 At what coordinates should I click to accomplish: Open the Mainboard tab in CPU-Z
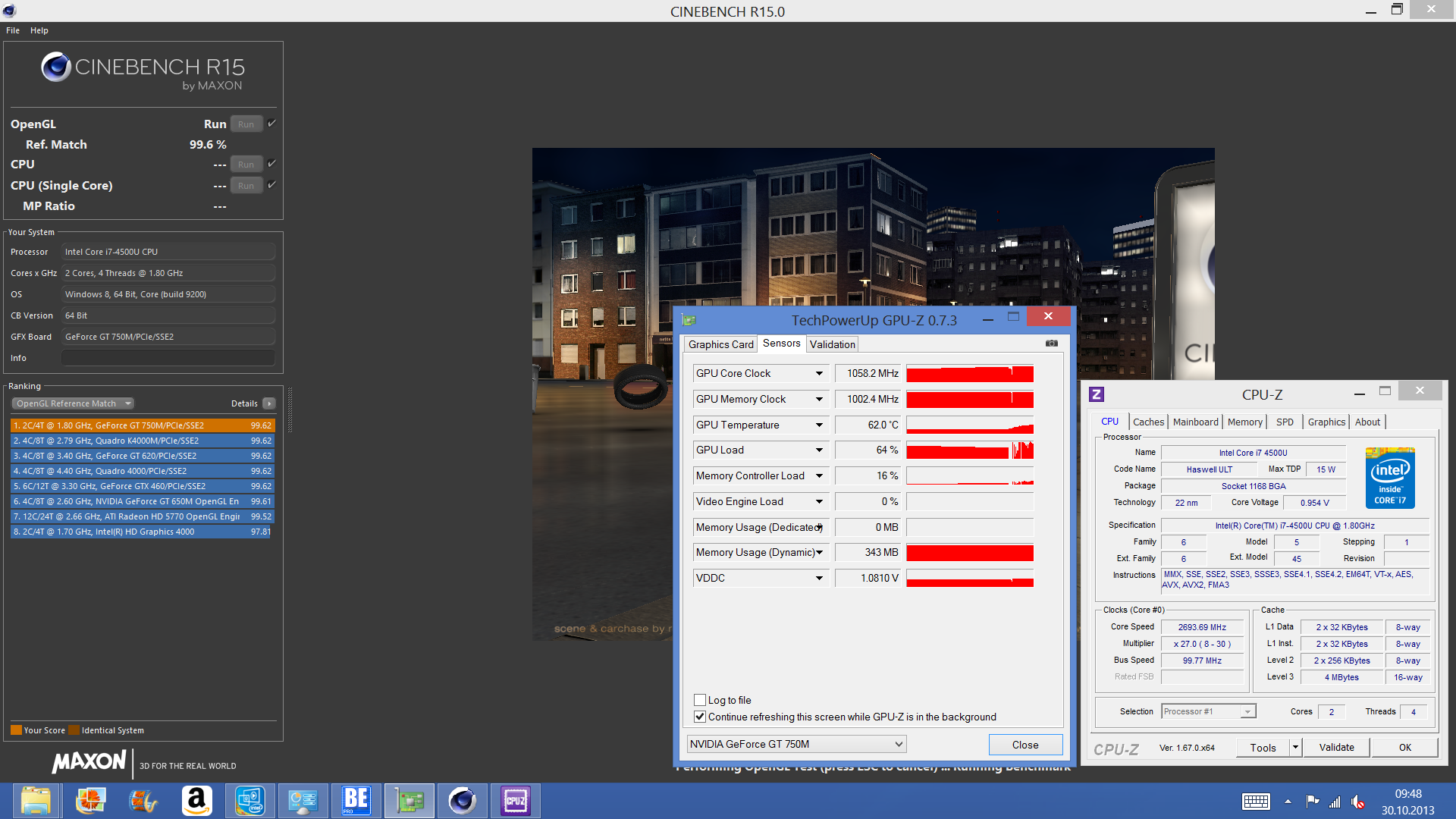(1195, 422)
